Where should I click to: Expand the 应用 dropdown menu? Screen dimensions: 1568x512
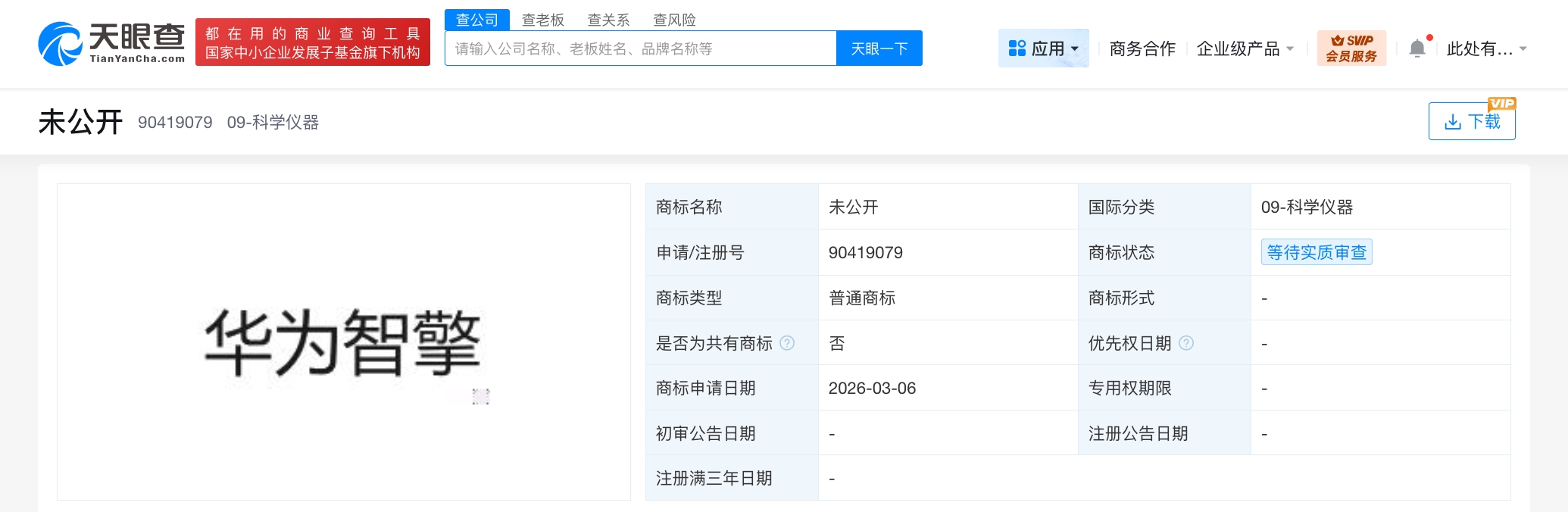point(1074,49)
